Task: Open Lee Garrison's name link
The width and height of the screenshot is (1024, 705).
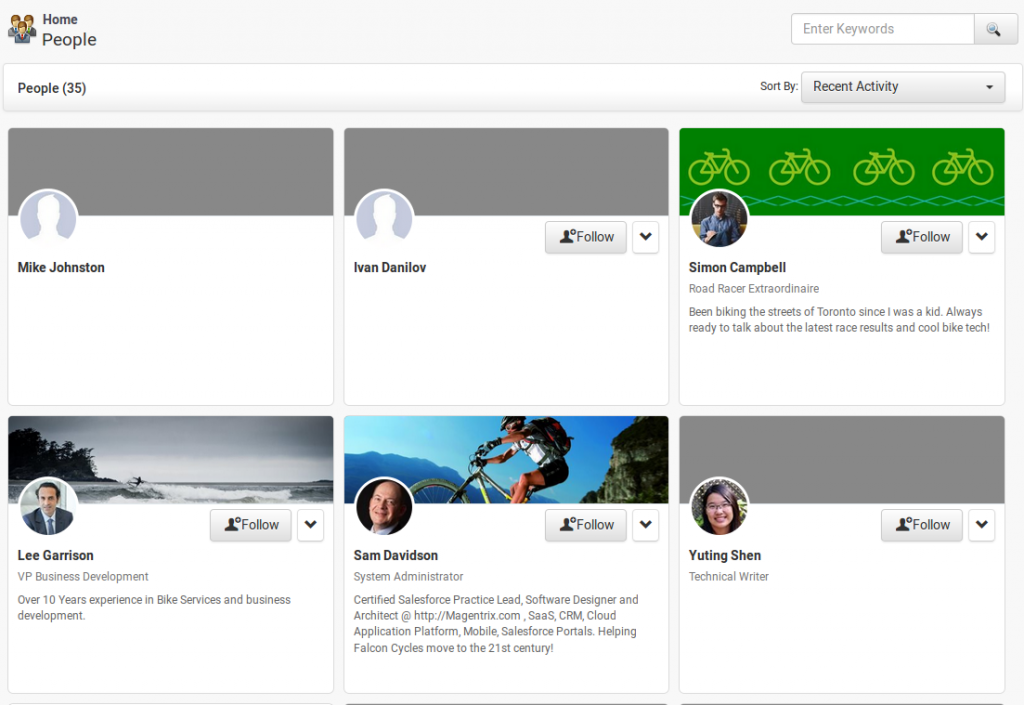Action: pos(56,556)
